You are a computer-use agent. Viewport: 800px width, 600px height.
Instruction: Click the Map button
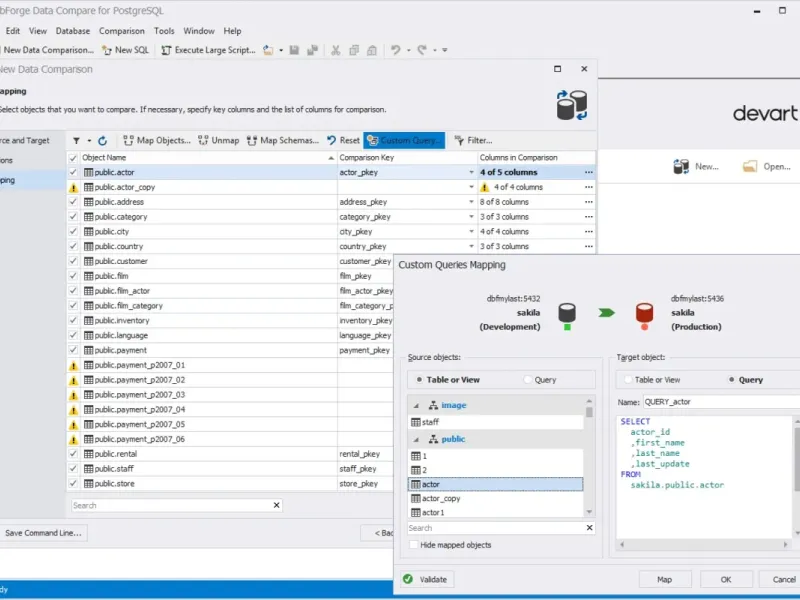pos(664,580)
